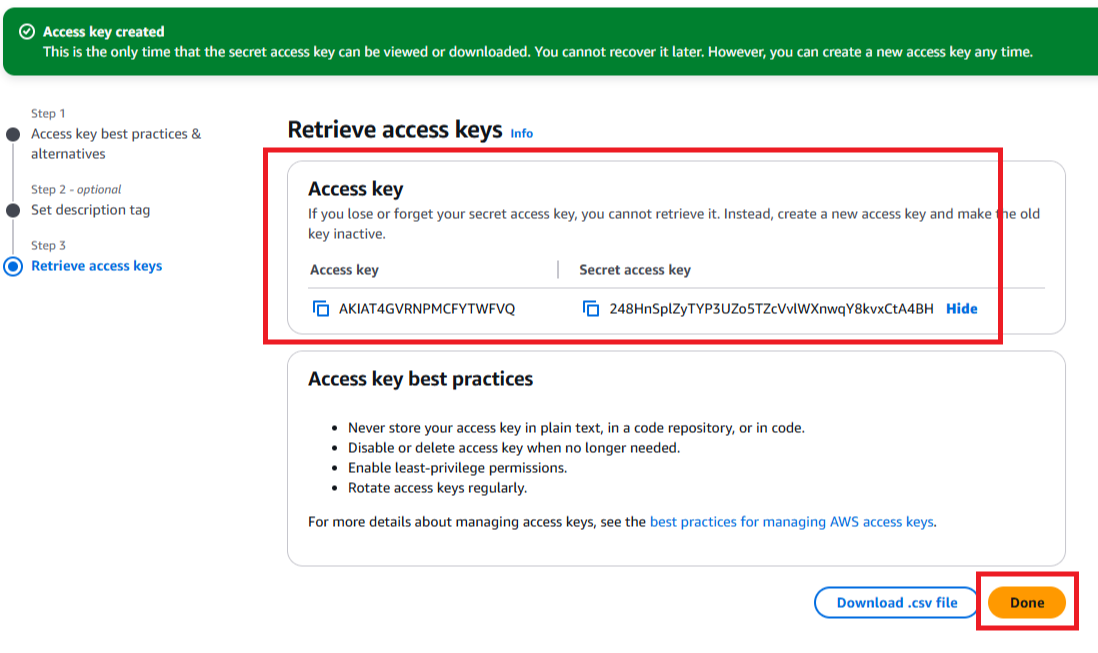The width and height of the screenshot is (1098, 653).
Task: Click the Step 1 progress dot
Action: 13,134
